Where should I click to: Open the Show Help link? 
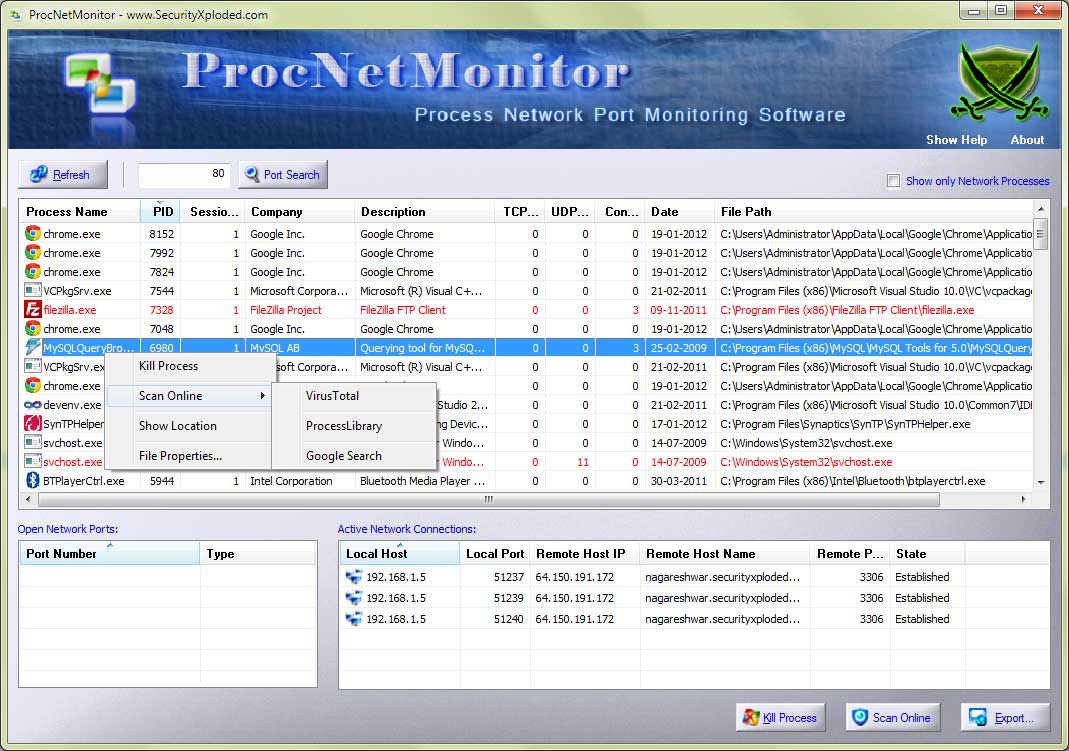click(x=956, y=140)
